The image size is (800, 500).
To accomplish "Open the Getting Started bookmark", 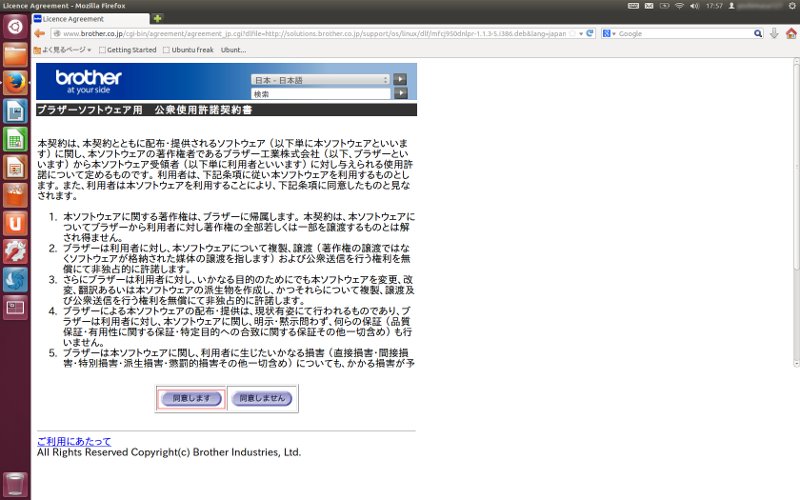I will pyautogui.click(x=128, y=50).
